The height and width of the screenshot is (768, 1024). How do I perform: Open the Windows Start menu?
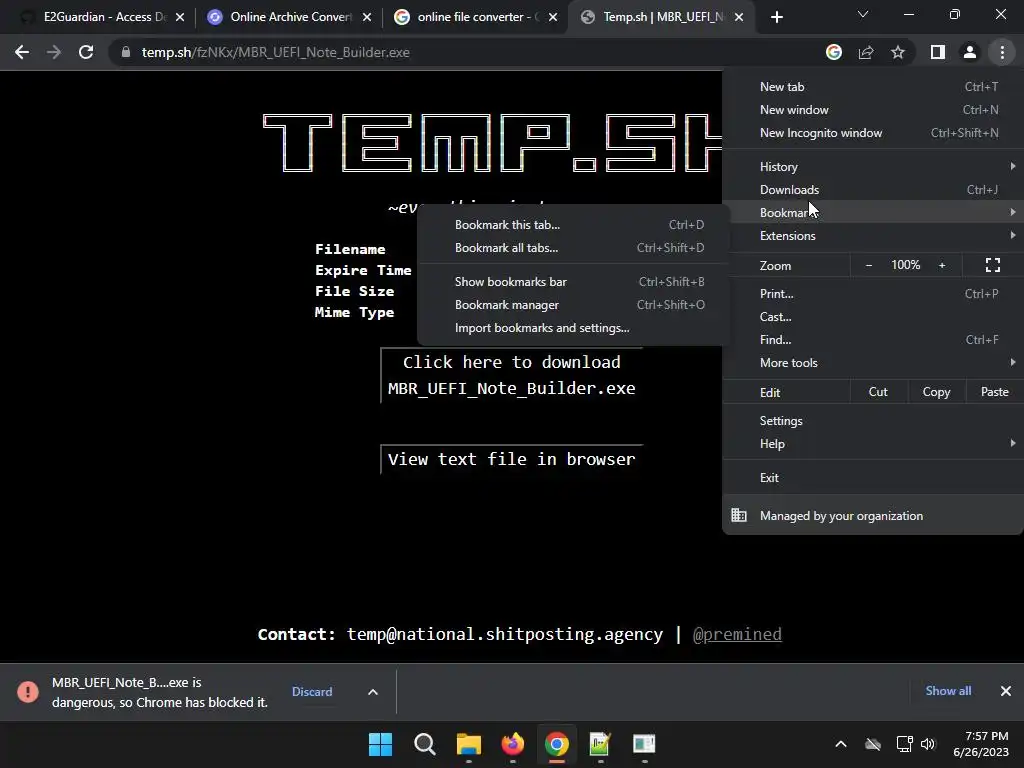(380, 744)
